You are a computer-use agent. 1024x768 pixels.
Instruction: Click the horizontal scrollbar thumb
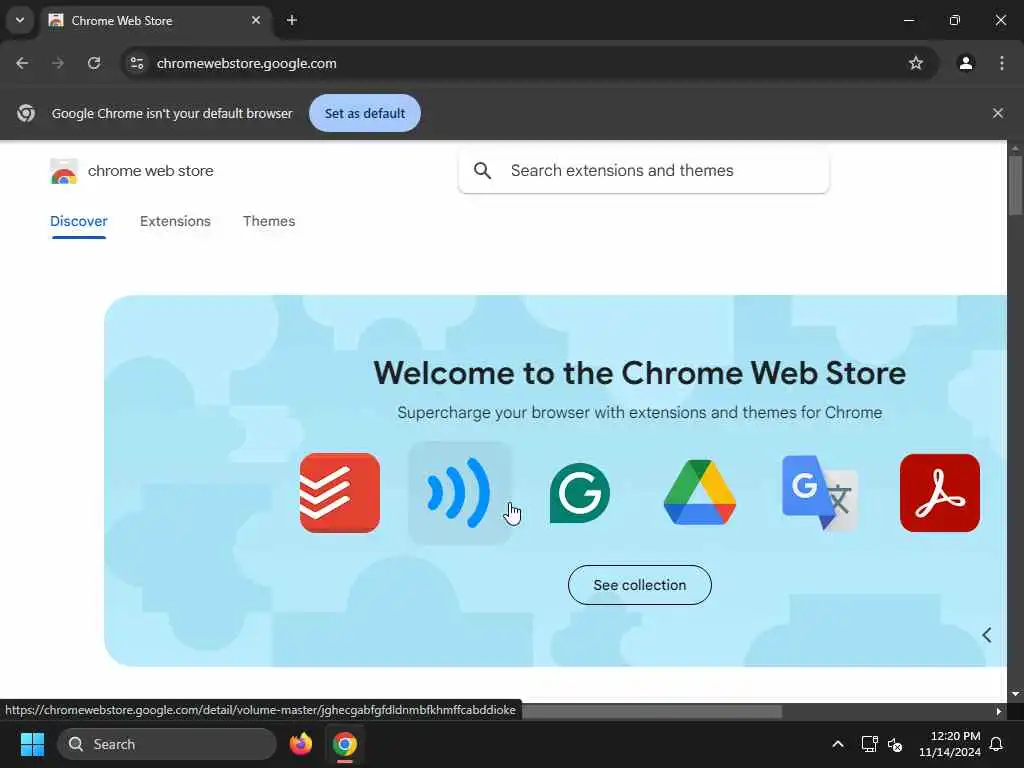pyautogui.click(x=652, y=711)
